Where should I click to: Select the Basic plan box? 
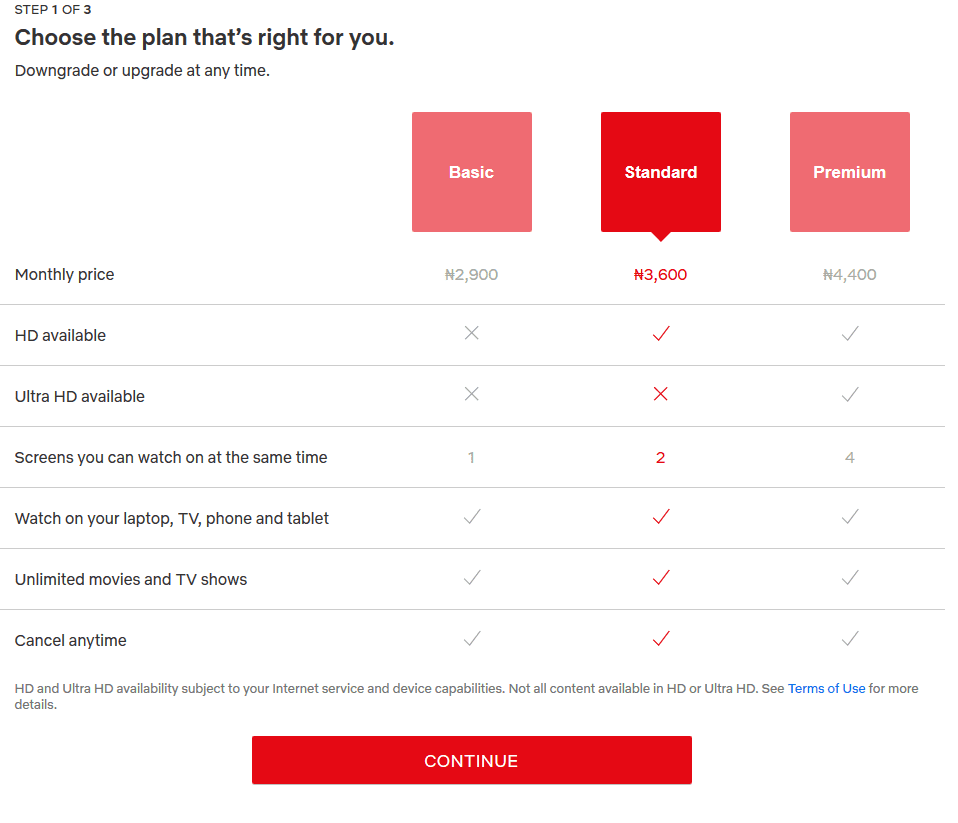[471, 172]
